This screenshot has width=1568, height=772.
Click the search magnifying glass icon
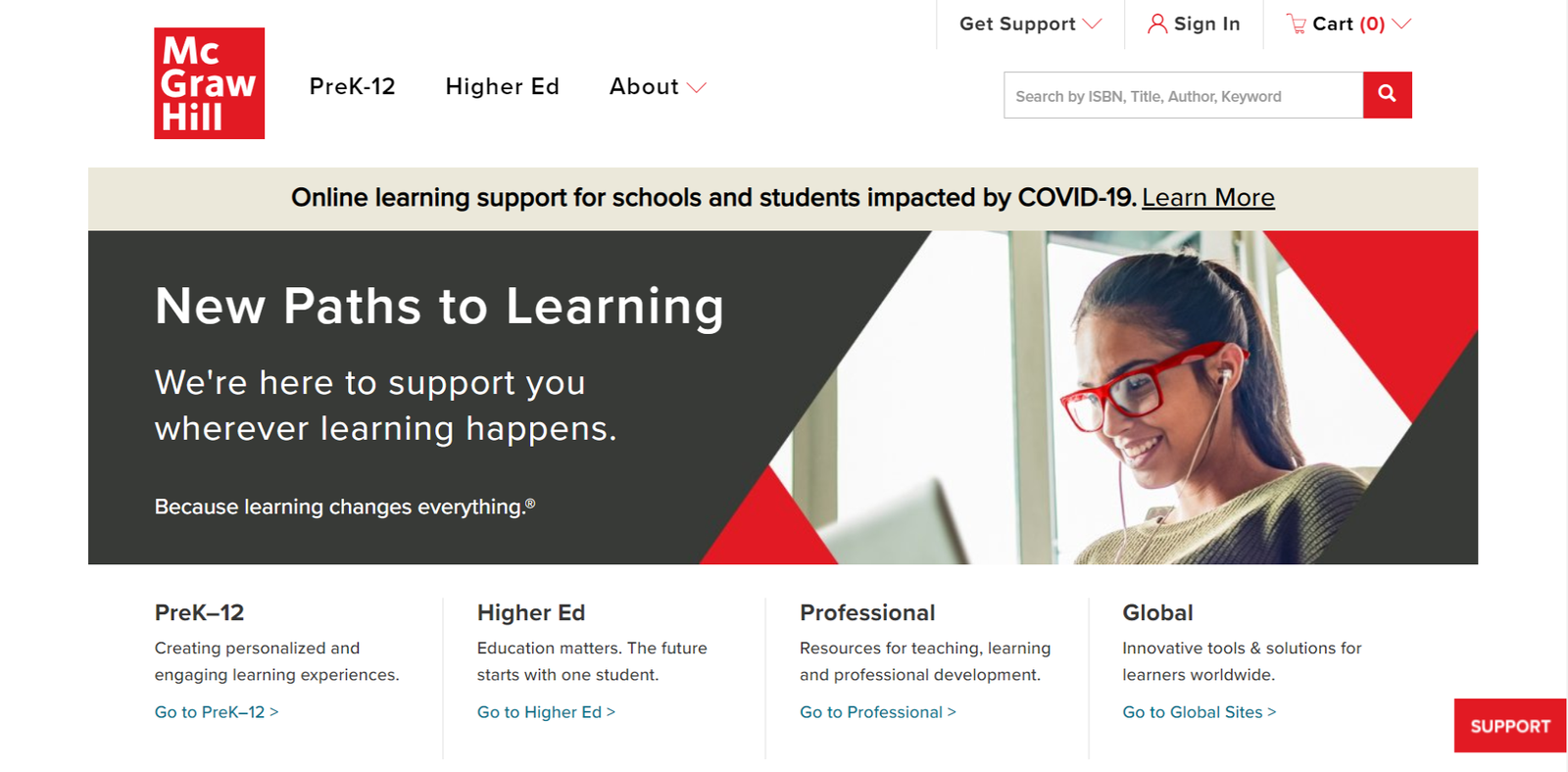pos(1387,95)
